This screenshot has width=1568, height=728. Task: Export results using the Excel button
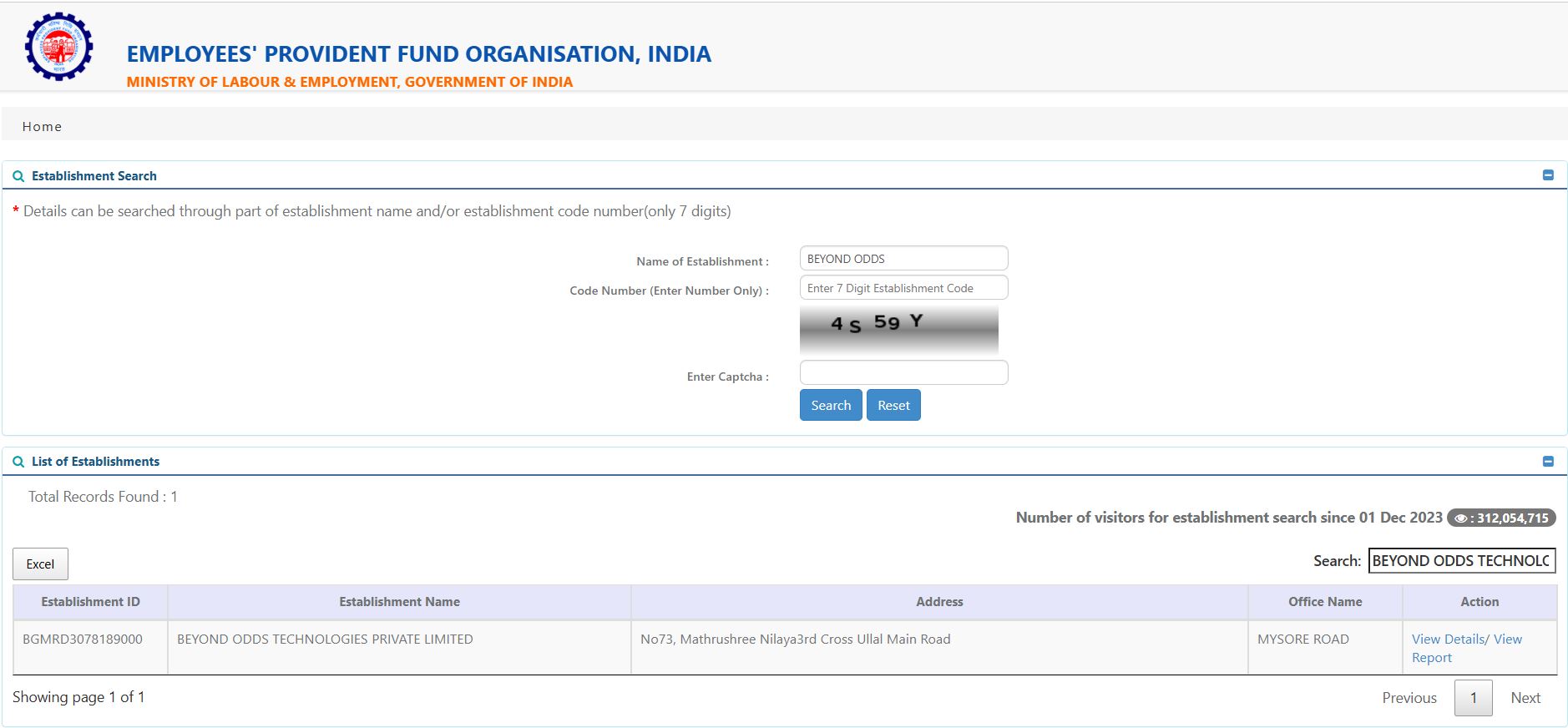40,564
